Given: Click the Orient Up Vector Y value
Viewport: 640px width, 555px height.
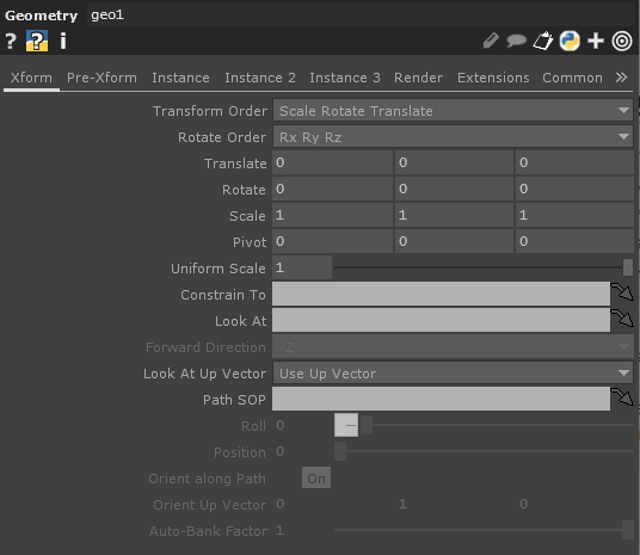Looking at the screenshot, I should [403, 504].
